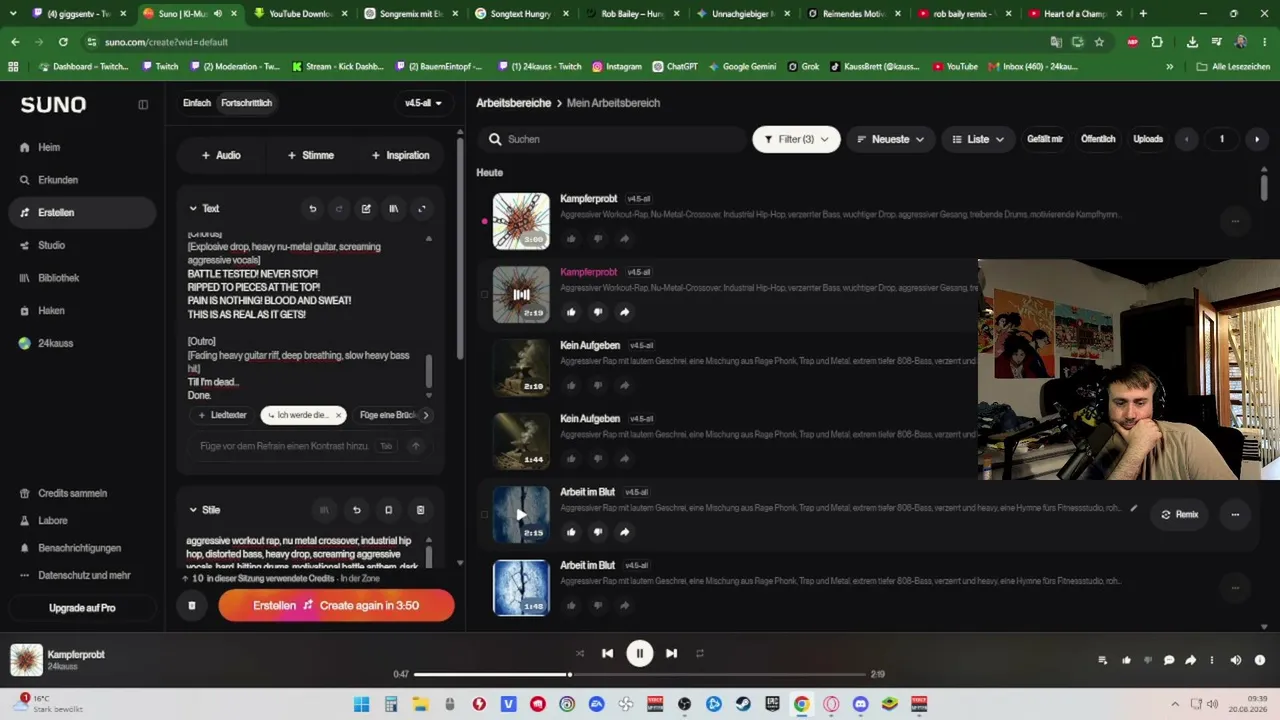Collapse the Stile section chevron
This screenshot has width=1280, height=720.
coord(193,510)
